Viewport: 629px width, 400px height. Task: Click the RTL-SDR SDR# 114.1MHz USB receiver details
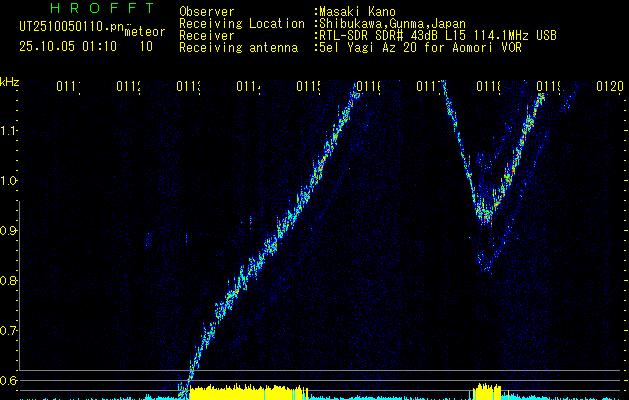[x=438, y=36]
